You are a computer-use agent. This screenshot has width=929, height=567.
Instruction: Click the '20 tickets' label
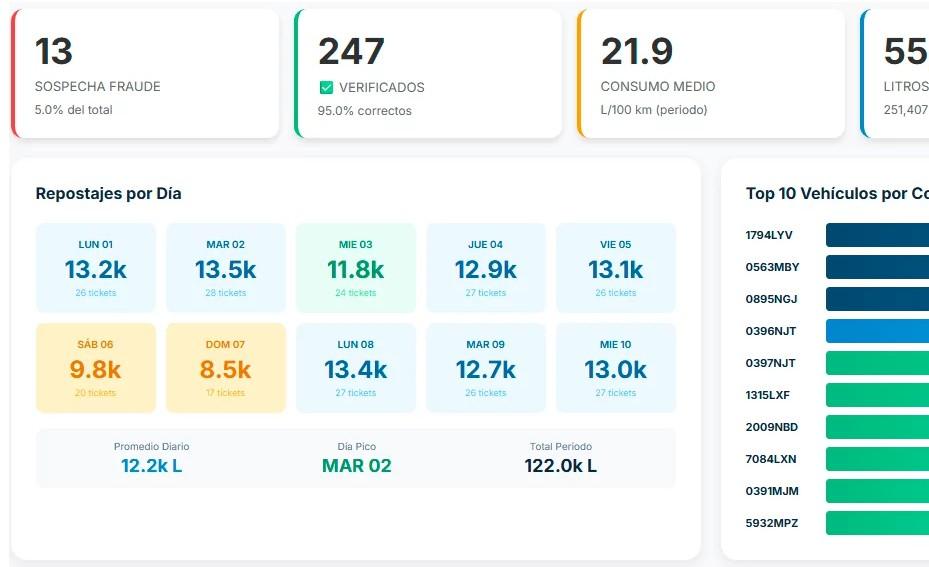(95, 393)
